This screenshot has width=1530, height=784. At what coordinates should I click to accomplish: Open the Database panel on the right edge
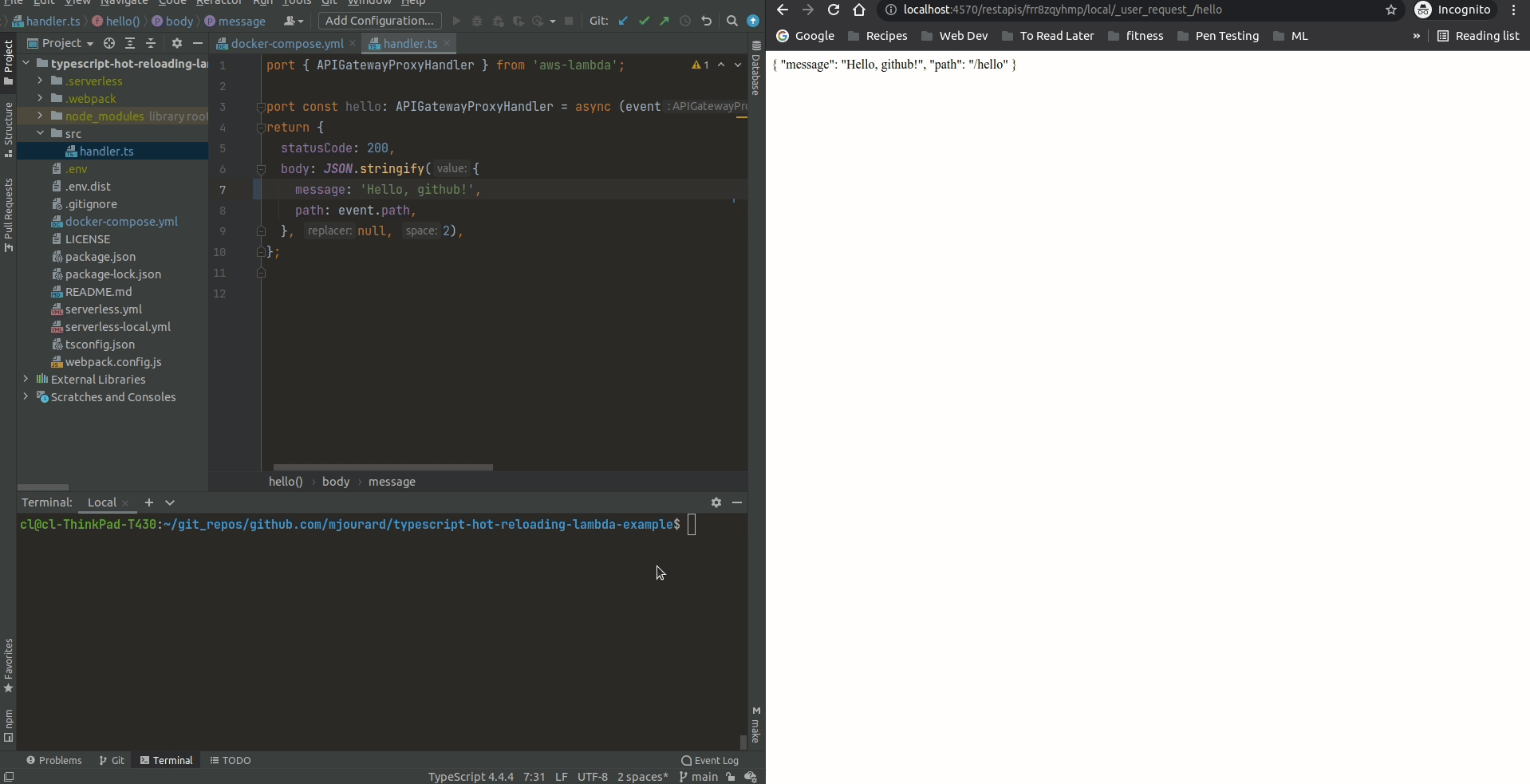(755, 76)
